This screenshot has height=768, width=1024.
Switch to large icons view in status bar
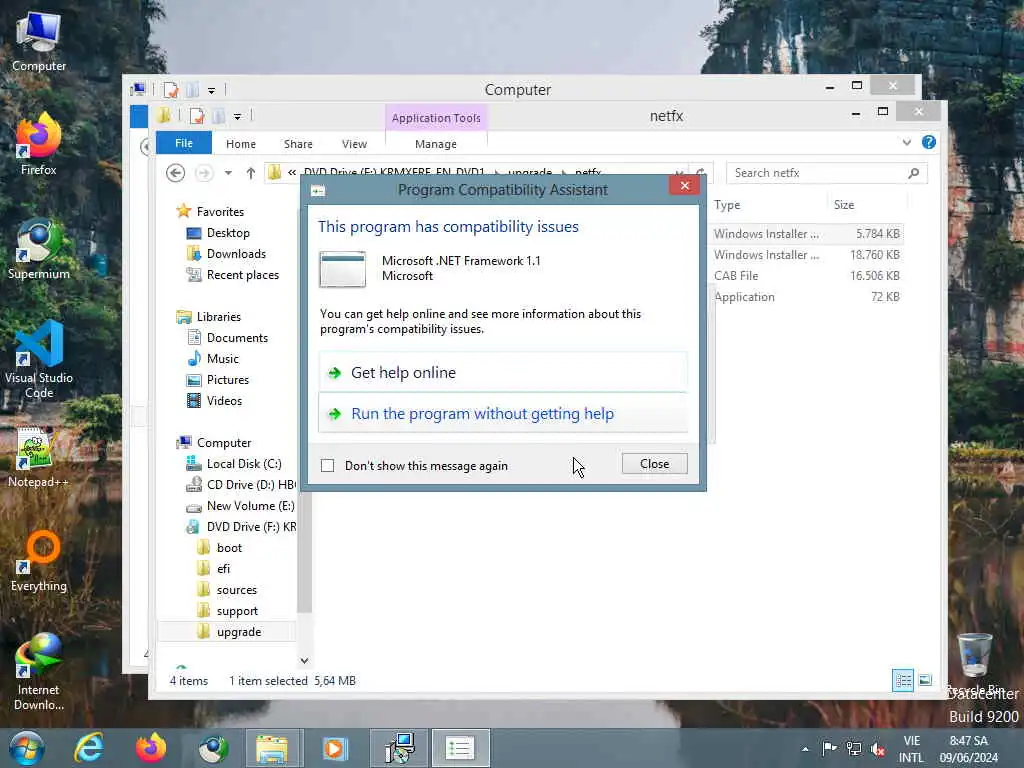pyautogui.click(x=925, y=680)
